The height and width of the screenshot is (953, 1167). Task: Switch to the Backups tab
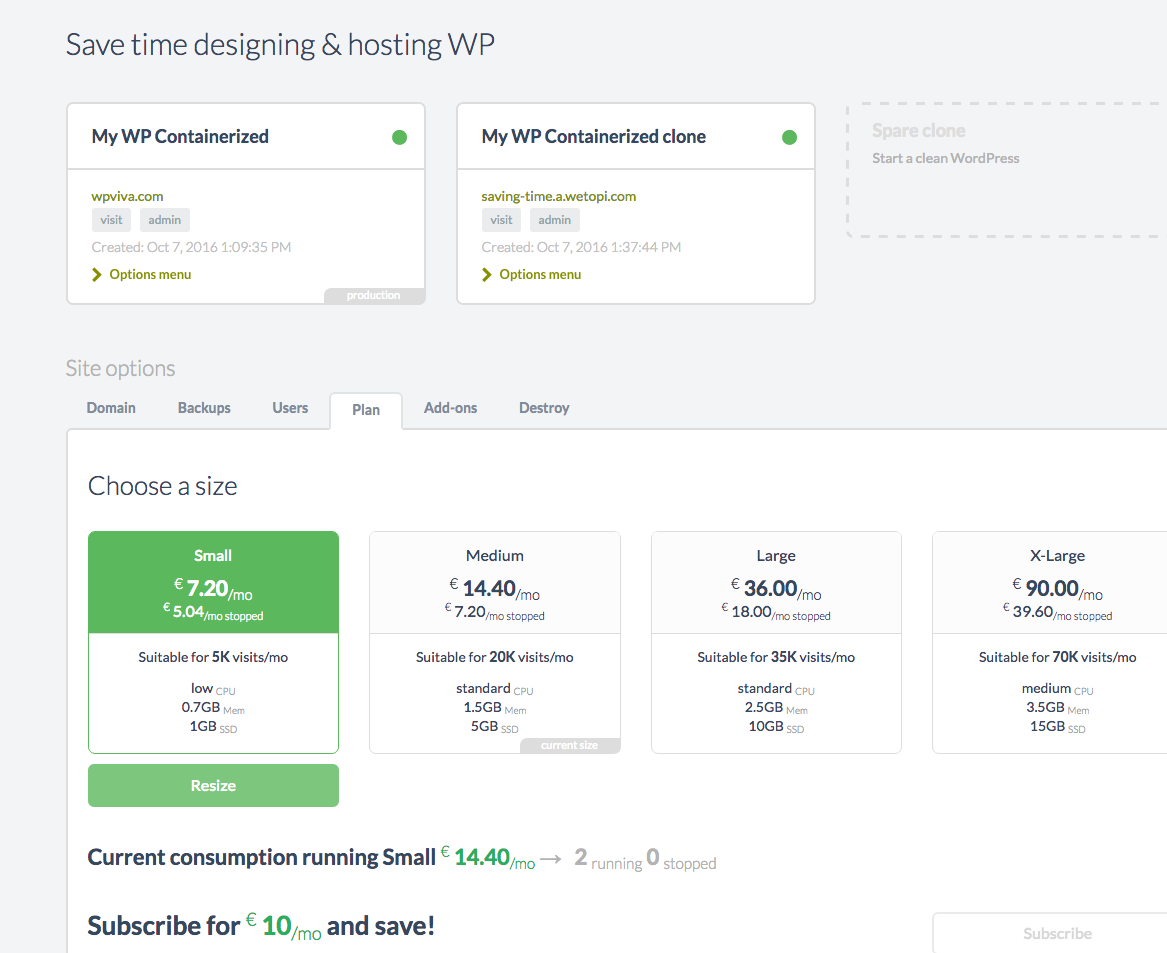point(204,408)
